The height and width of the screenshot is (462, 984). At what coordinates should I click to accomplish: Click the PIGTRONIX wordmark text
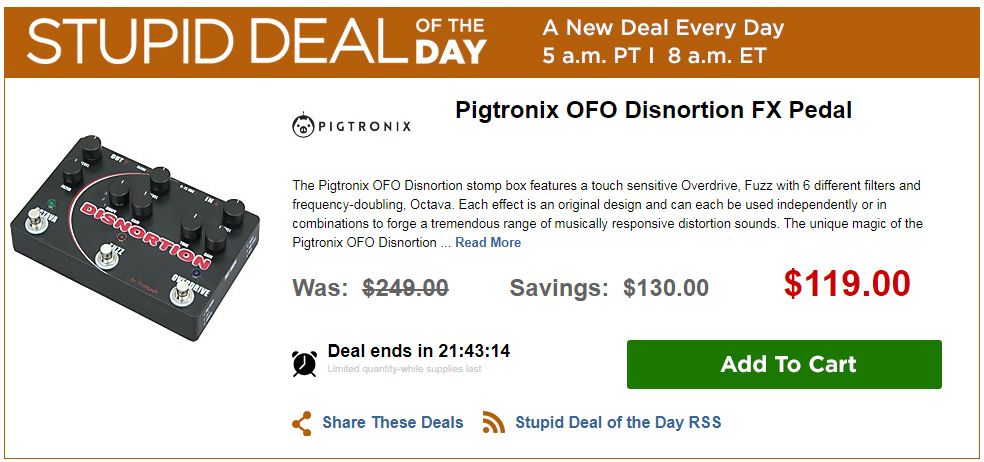tap(364, 127)
